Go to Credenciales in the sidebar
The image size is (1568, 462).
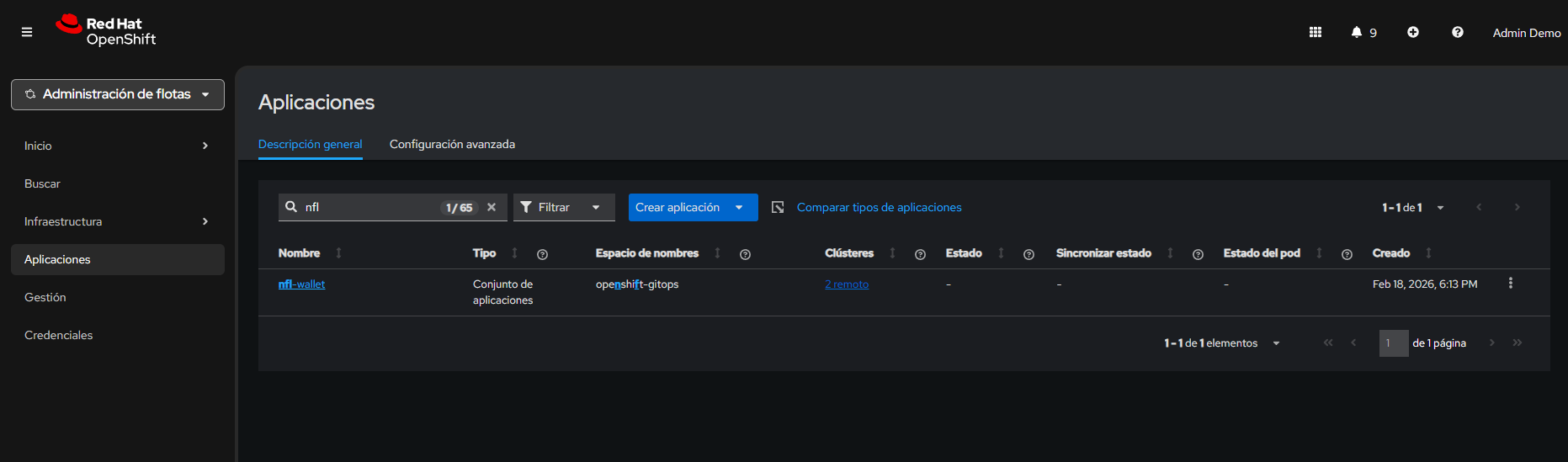(59, 335)
